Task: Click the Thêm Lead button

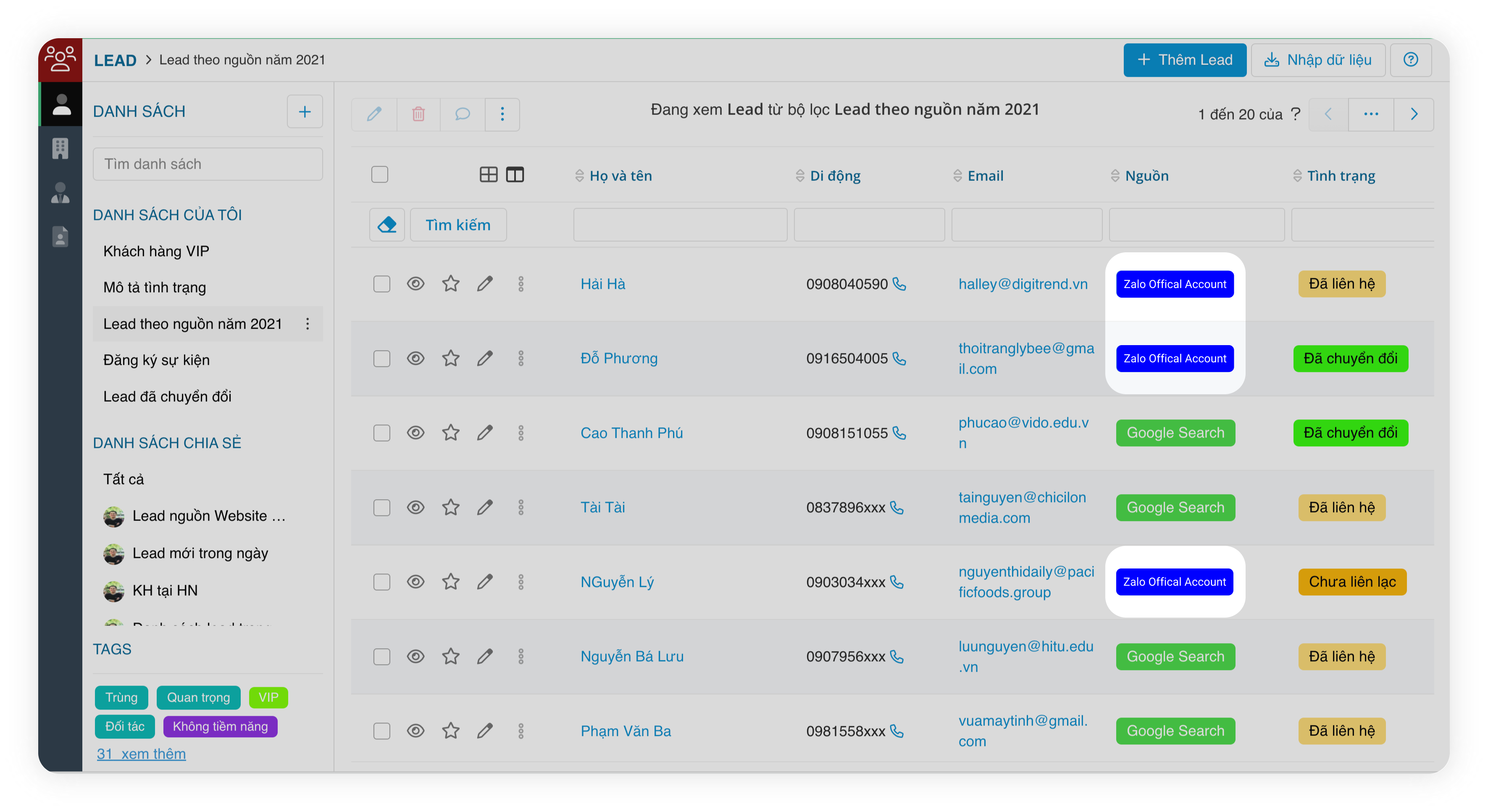Action: 1184,60
